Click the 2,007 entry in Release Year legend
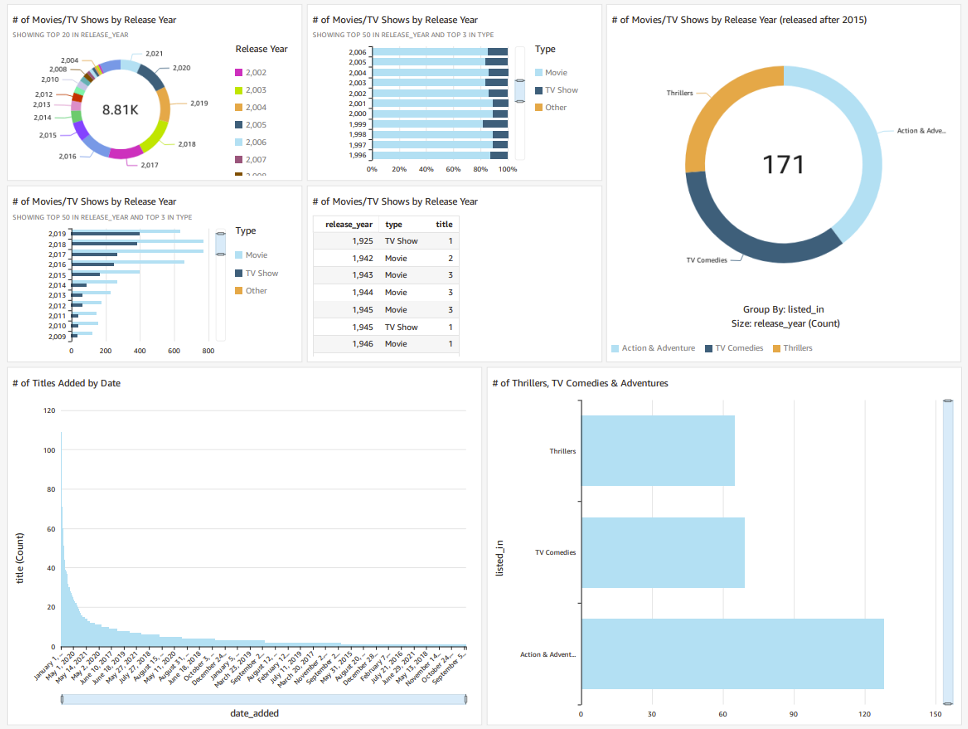 251,159
